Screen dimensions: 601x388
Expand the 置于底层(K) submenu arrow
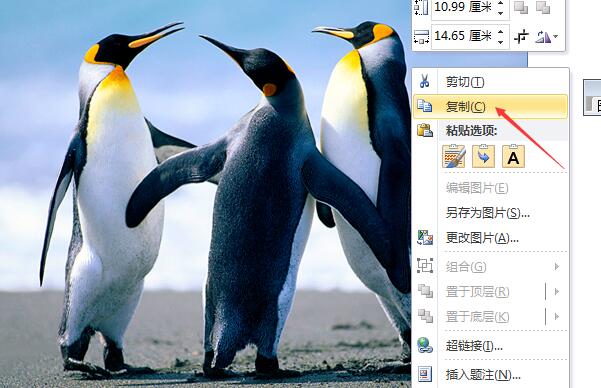[x=557, y=317]
